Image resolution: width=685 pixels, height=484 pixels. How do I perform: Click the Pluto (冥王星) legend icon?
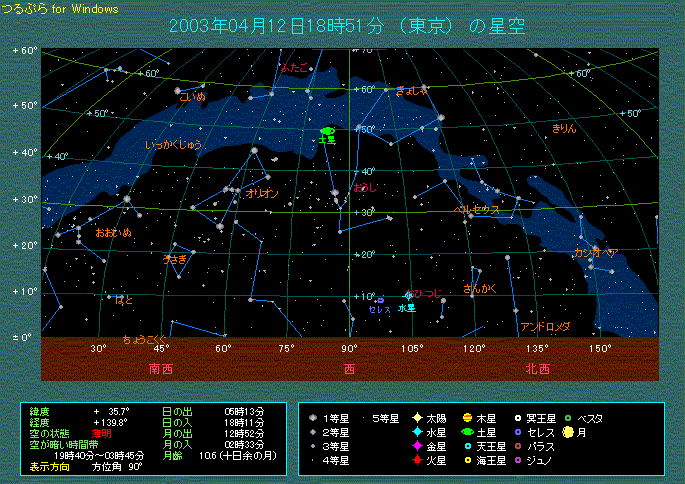pos(518,418)
